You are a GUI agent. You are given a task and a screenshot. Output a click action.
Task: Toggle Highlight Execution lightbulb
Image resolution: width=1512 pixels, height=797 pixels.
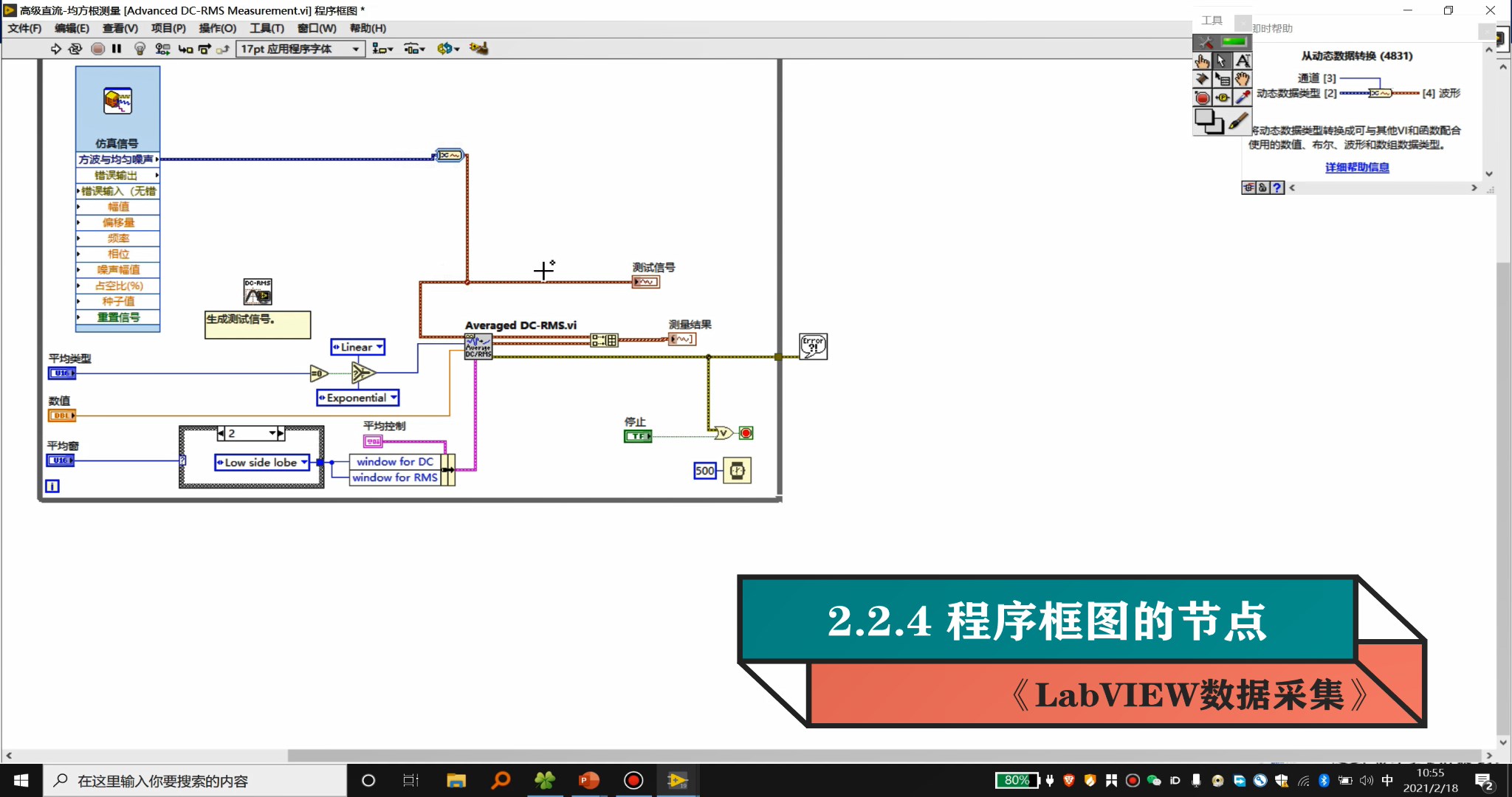140,49
